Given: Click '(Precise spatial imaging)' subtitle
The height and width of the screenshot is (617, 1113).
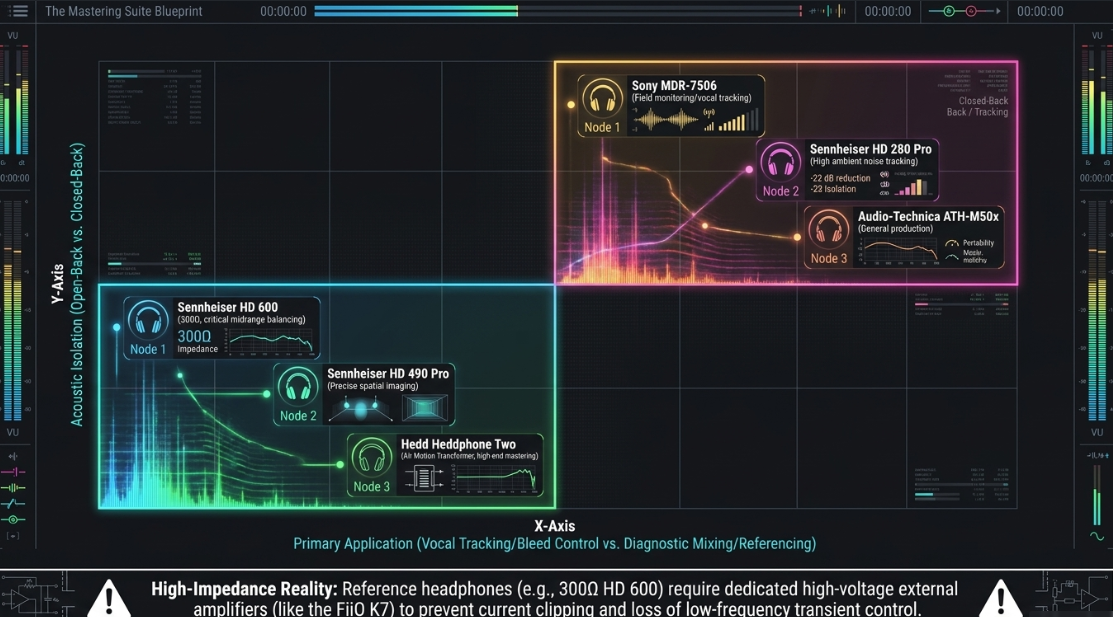Looking at the screenshot, I should click(x=373, y=386).
